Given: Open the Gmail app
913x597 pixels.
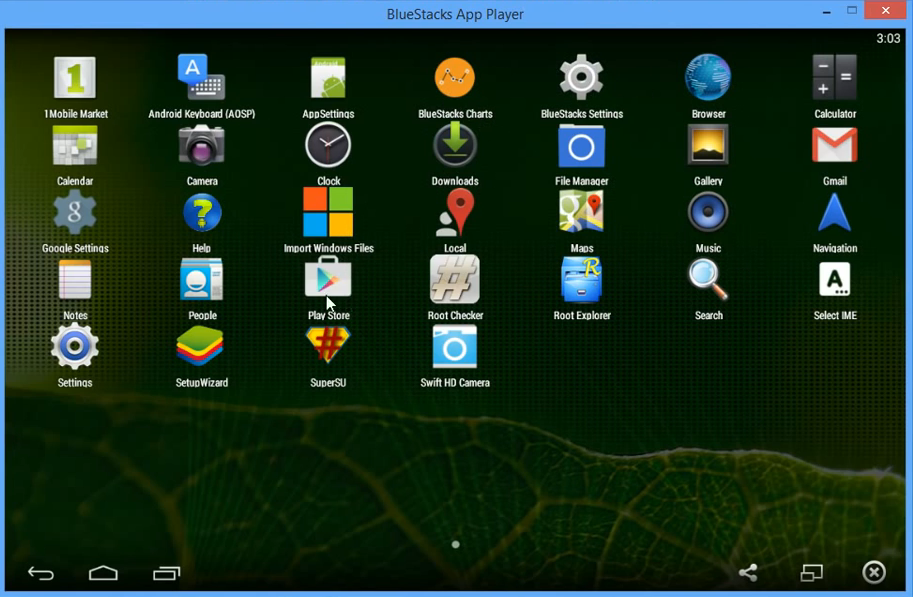Looking at the screenshot, I should click(834, 145).
